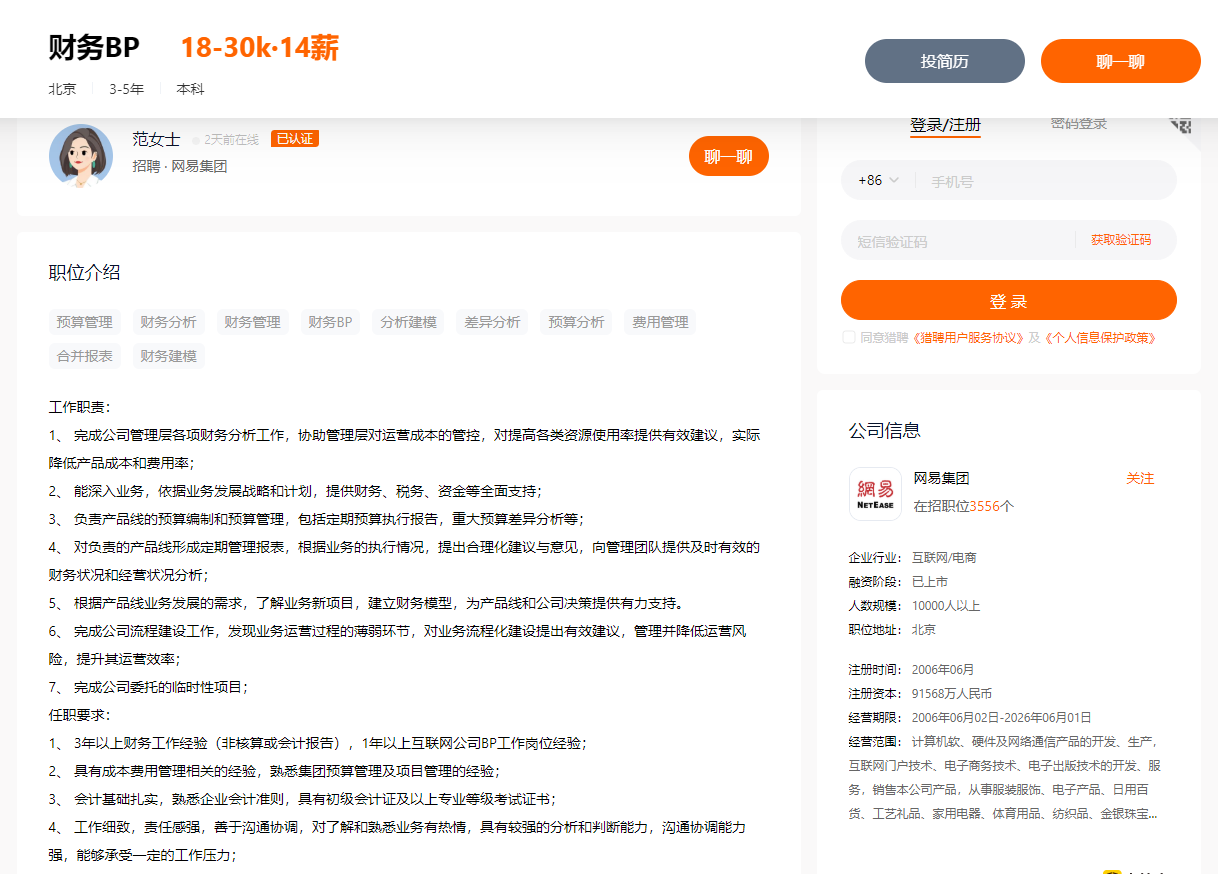Select the 预算管理 skill tag
The width and height of the screenshot is (1218, 874).
(x=83, y=321)
